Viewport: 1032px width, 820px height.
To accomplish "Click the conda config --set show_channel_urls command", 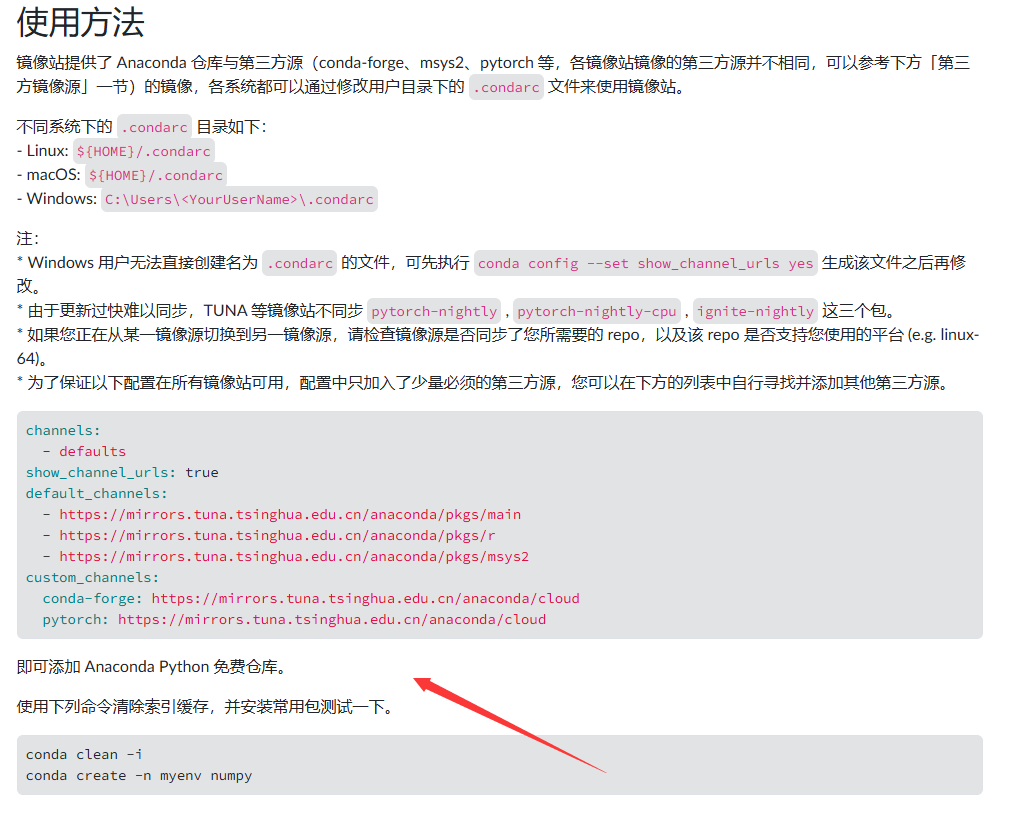I will pyautogui.click(x=645, y=263).
